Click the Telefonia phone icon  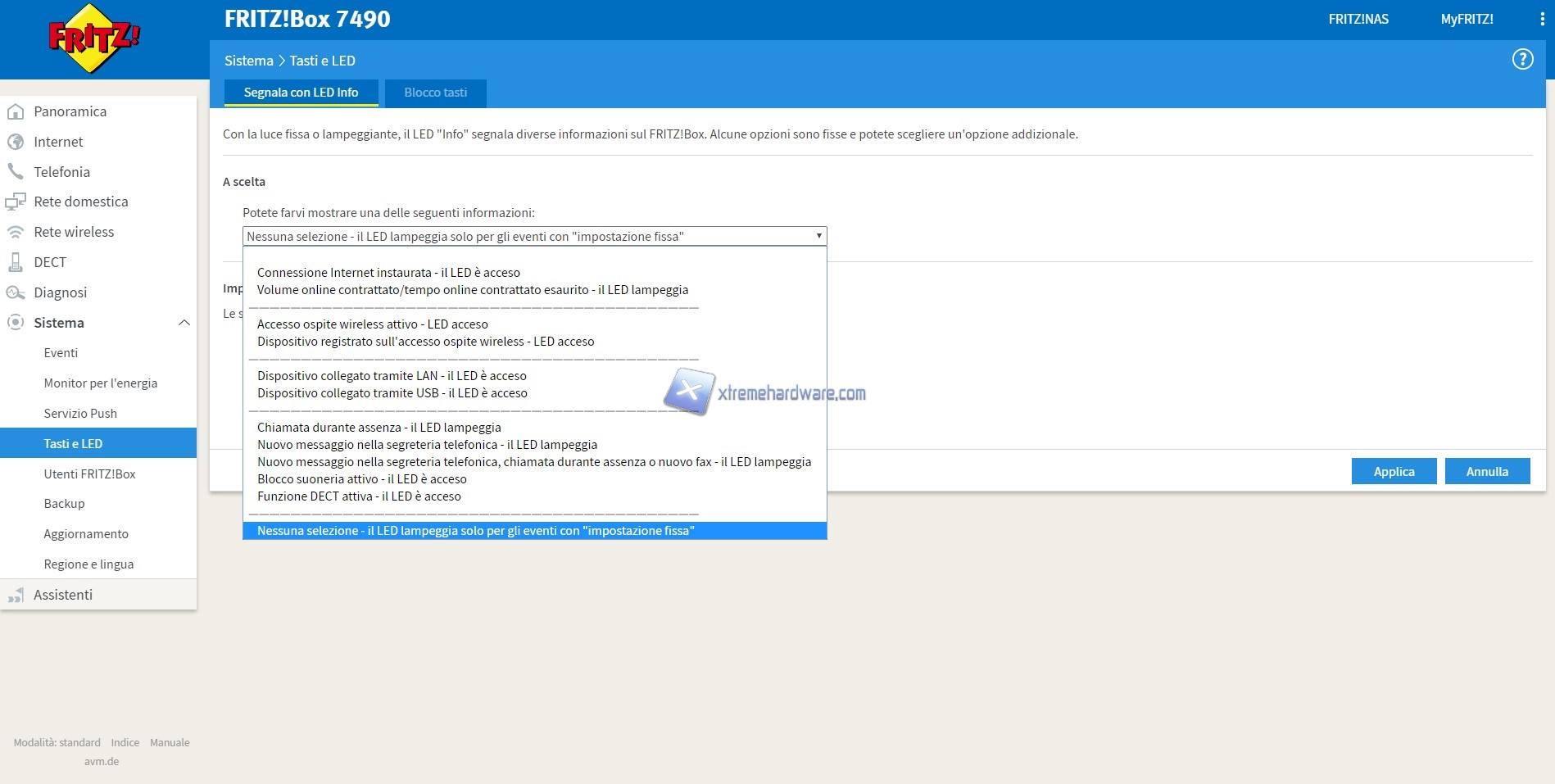(x=16, y=172)
